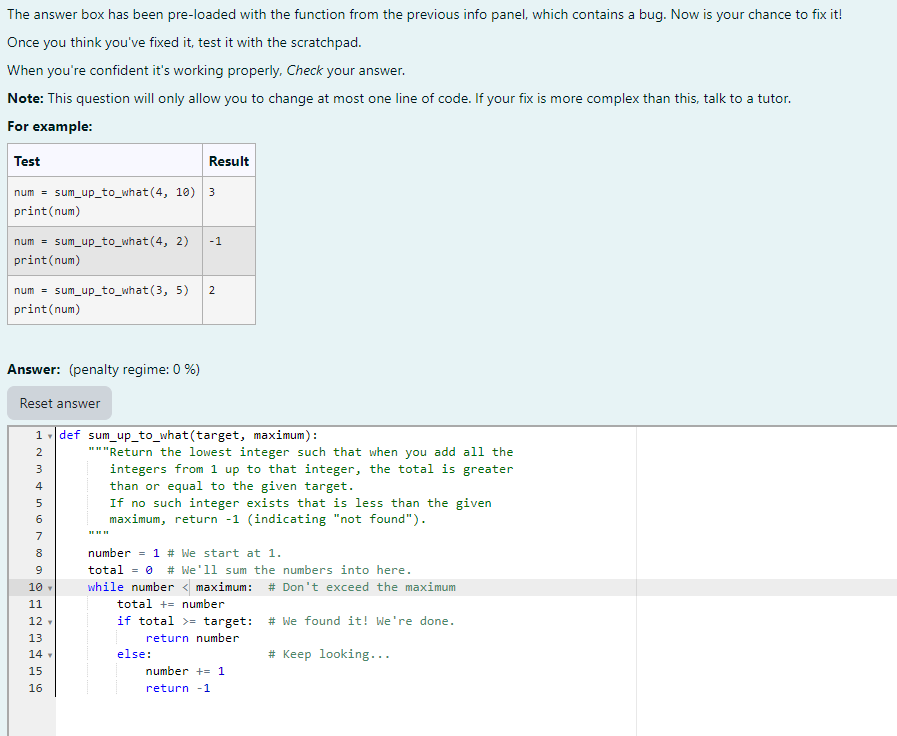
Task: Click the 'return -1' code line
Action: pyautogui.click(x=177, y=688)
